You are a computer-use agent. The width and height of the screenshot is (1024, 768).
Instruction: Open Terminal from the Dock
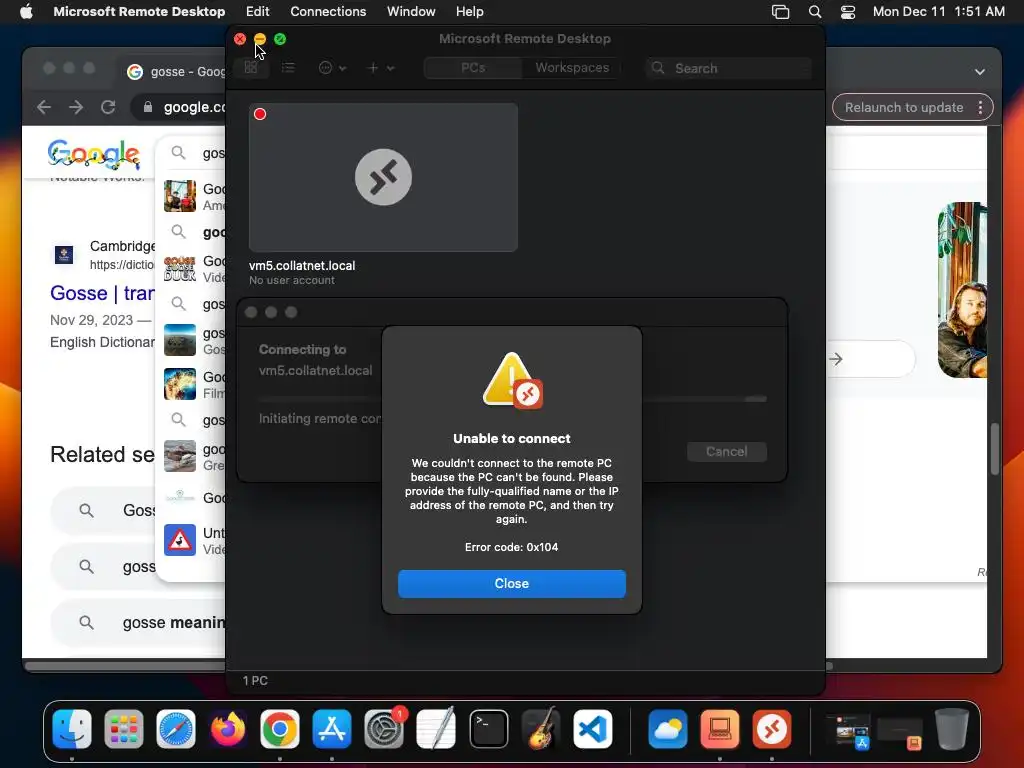(488, 729)
